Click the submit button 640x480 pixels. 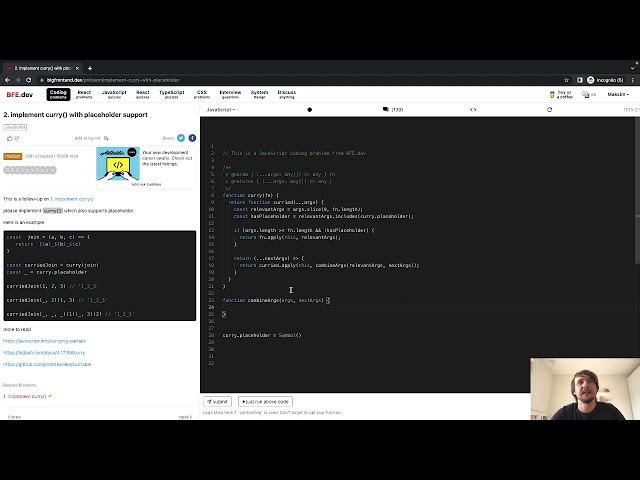(218, 402)
